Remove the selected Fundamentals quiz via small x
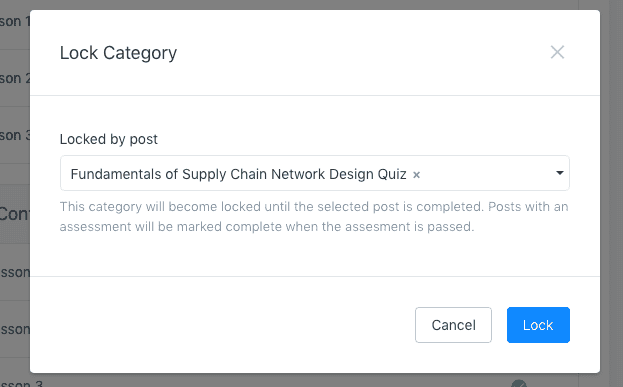623x387 pixels. (x=416, y=175)
